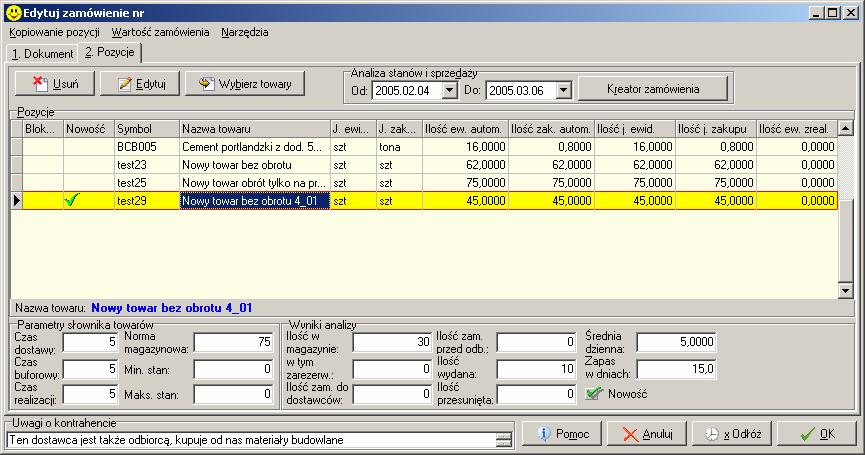This screenshot has width=865, height=455.
Task: Click the J. zak... column header
Action: tap(399, 129)
